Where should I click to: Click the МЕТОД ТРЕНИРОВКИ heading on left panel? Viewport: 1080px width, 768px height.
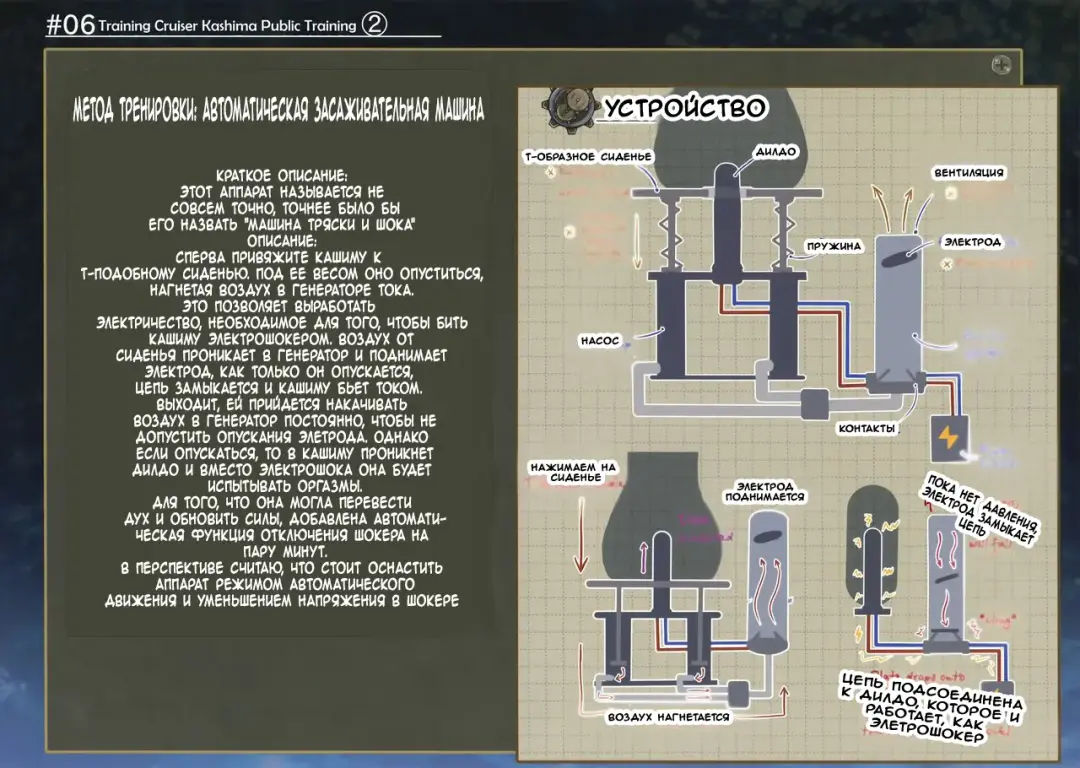pyautogui.click(x=278, y=110)
